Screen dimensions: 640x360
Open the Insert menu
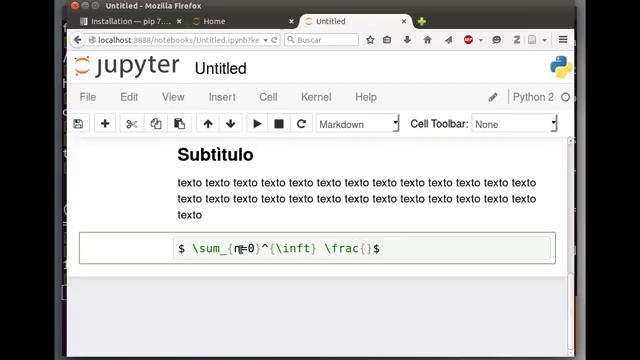pos(222,97)
